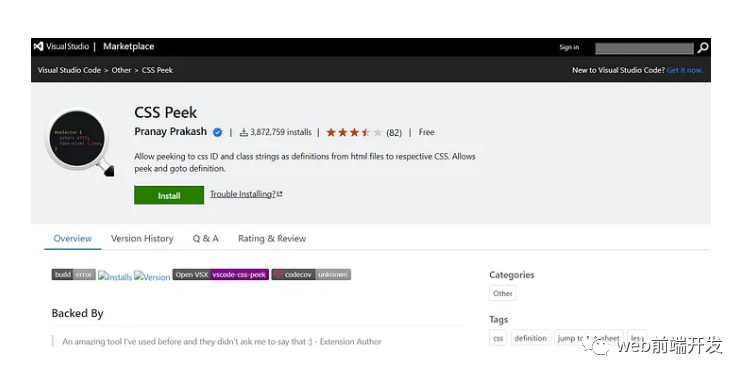Go to Visual Studio Code breadcrumb
746x377 pixels.
click(69, 70)
